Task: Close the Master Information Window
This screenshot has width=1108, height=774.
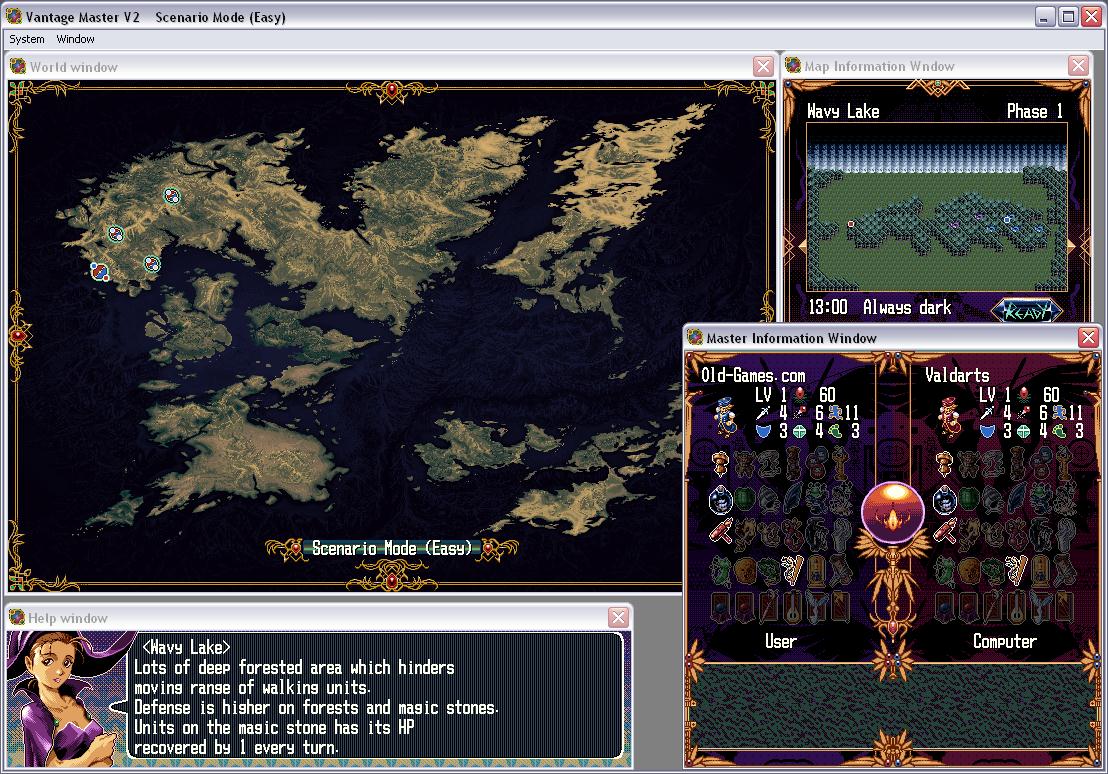Action: 1089,338
